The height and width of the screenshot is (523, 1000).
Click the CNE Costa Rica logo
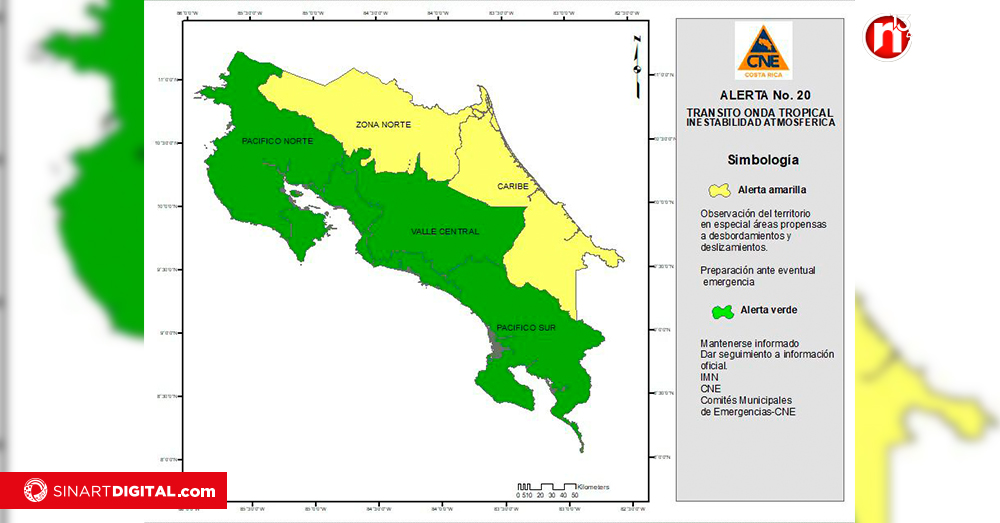point(763,51)
